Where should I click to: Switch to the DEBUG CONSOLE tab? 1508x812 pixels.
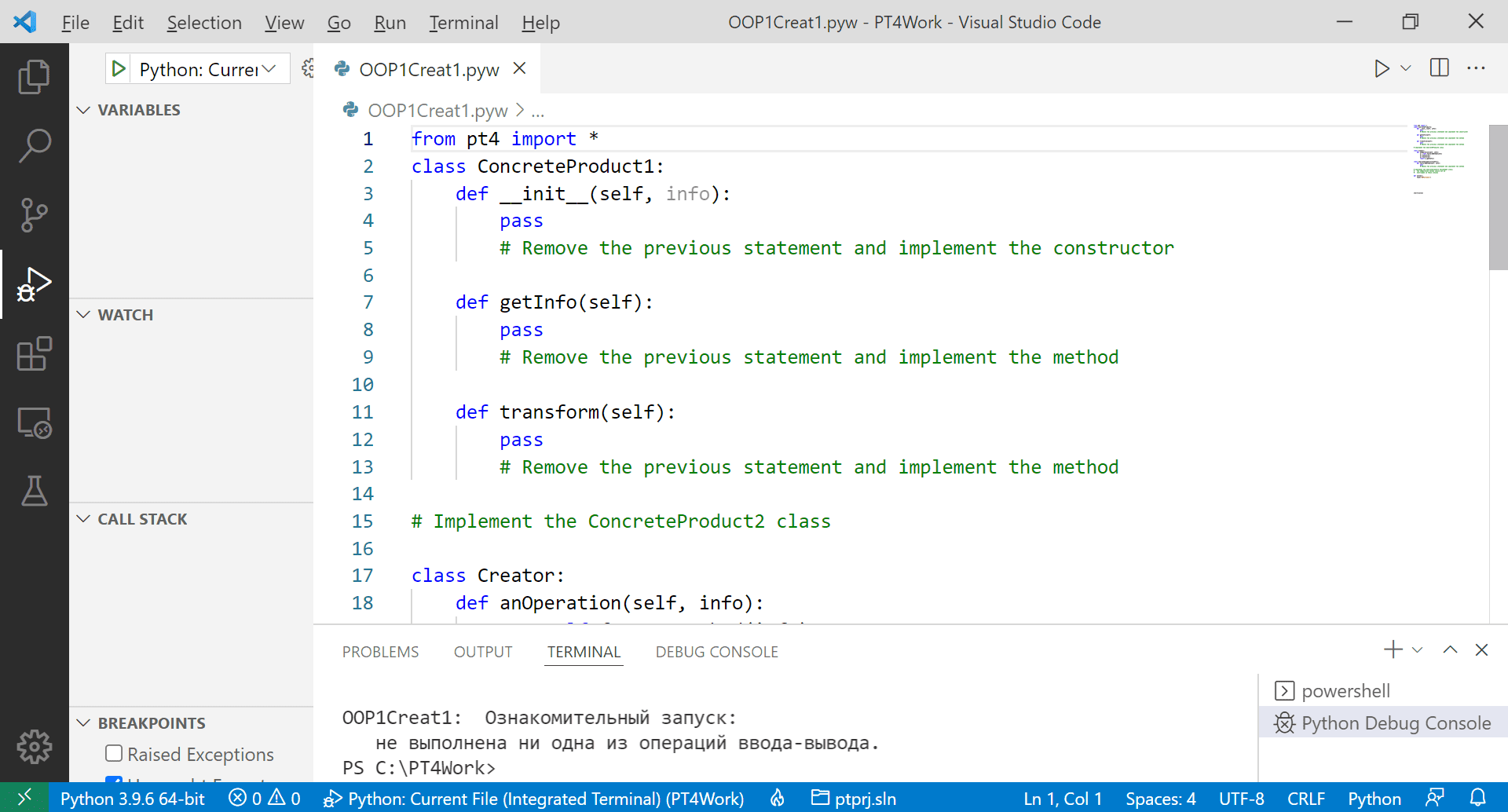click(x=717, y=652)
